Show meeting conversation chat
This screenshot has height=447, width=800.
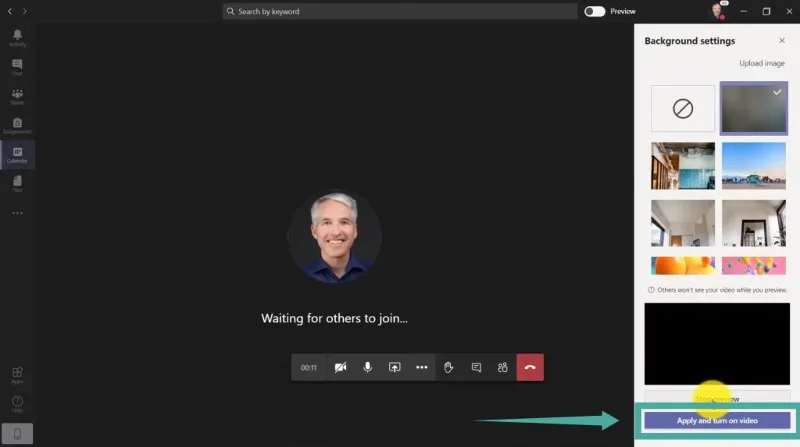click(x=476, y=367)
